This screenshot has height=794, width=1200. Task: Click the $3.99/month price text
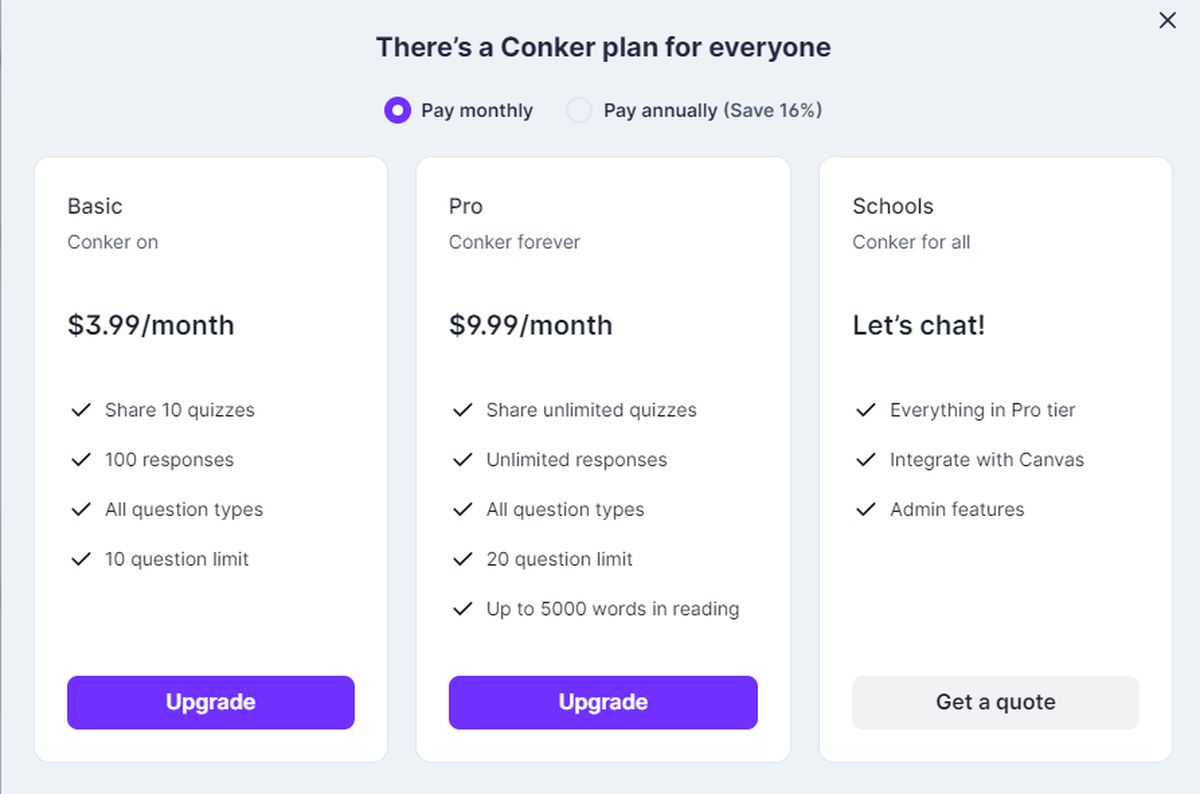pyautogui.click(x=151, y=325)
